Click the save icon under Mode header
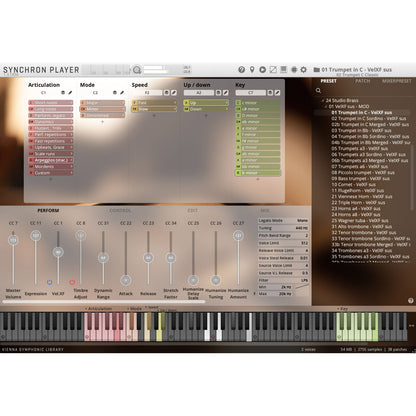Screen dimensions: 416x416 115,92
